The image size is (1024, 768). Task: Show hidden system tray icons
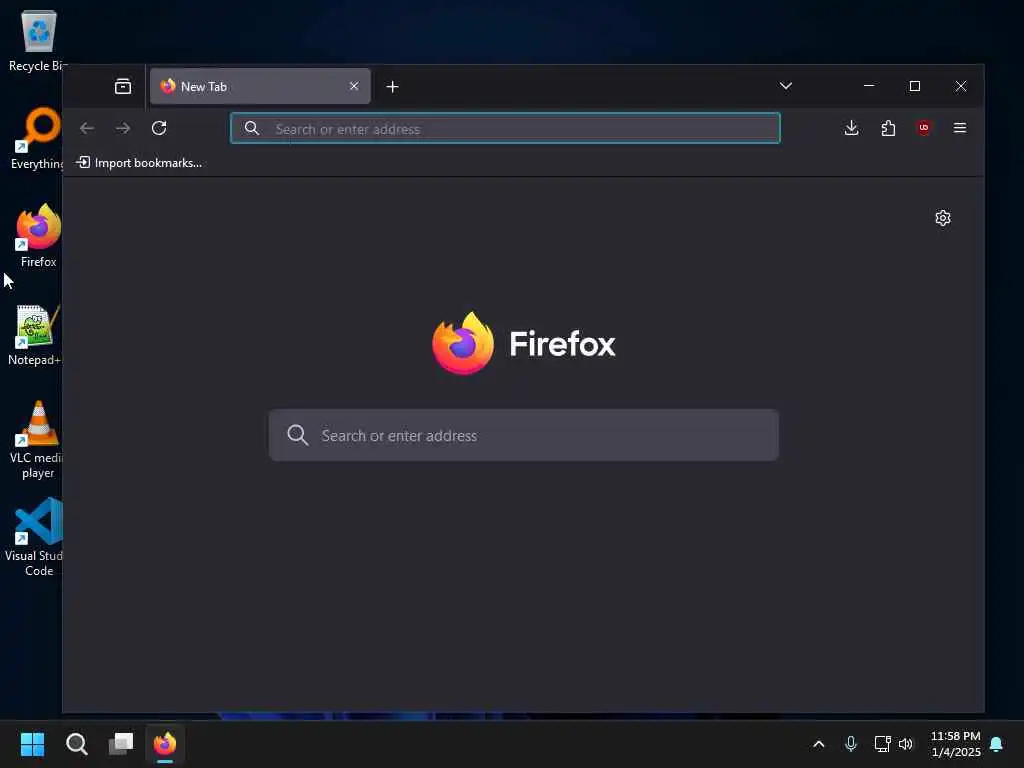pos(818,744)
